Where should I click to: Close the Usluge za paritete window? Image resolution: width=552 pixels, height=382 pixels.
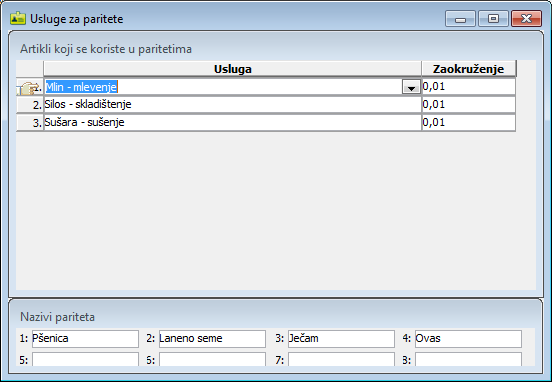pos(526,19)
